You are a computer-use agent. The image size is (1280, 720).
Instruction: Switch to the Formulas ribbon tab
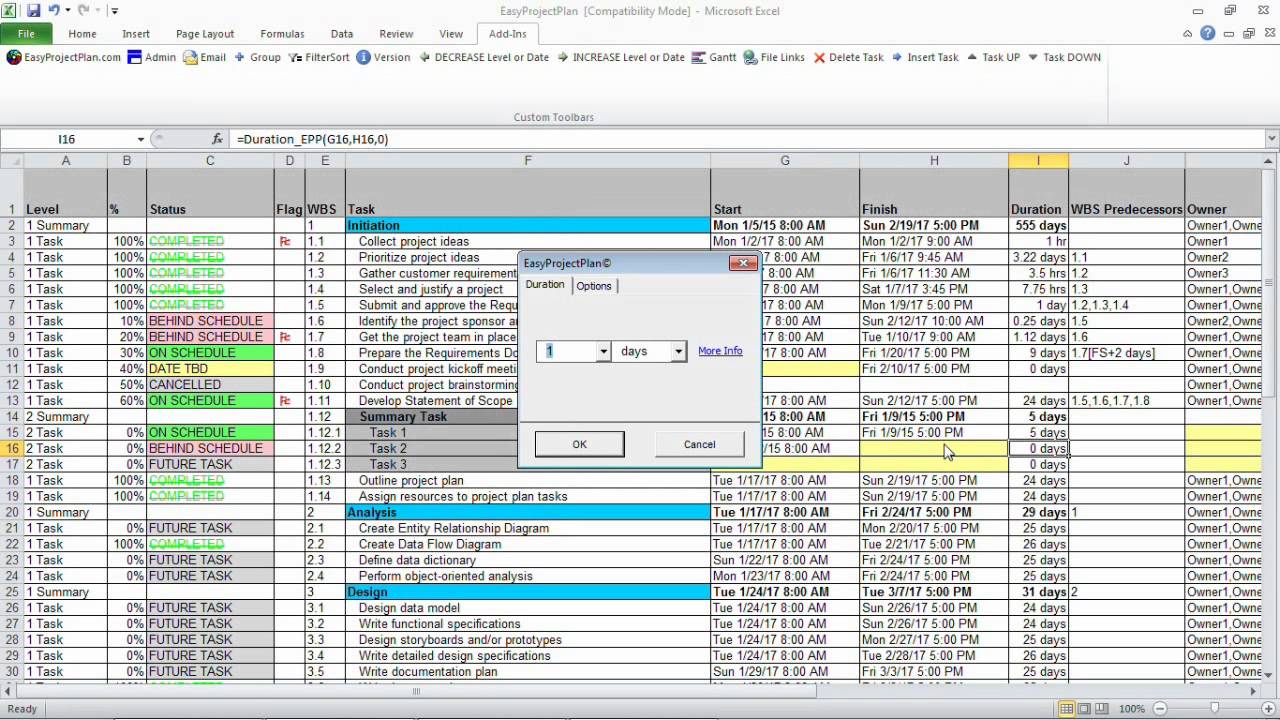point(282,33)
